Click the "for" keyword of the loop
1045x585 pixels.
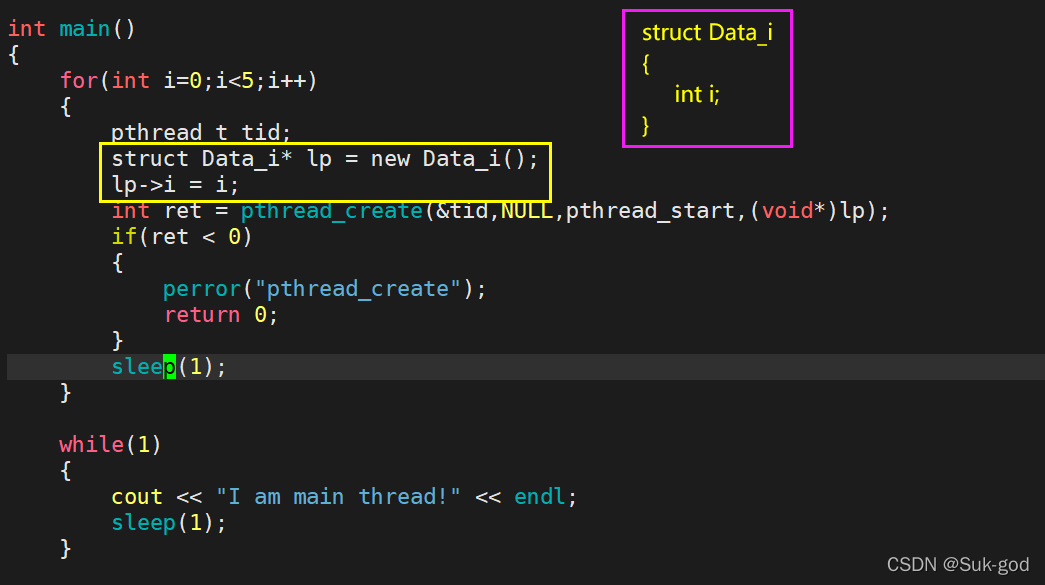coord(79,81)
